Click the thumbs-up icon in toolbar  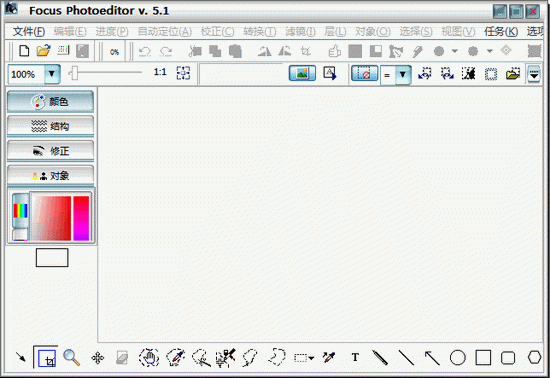[334, 51]
